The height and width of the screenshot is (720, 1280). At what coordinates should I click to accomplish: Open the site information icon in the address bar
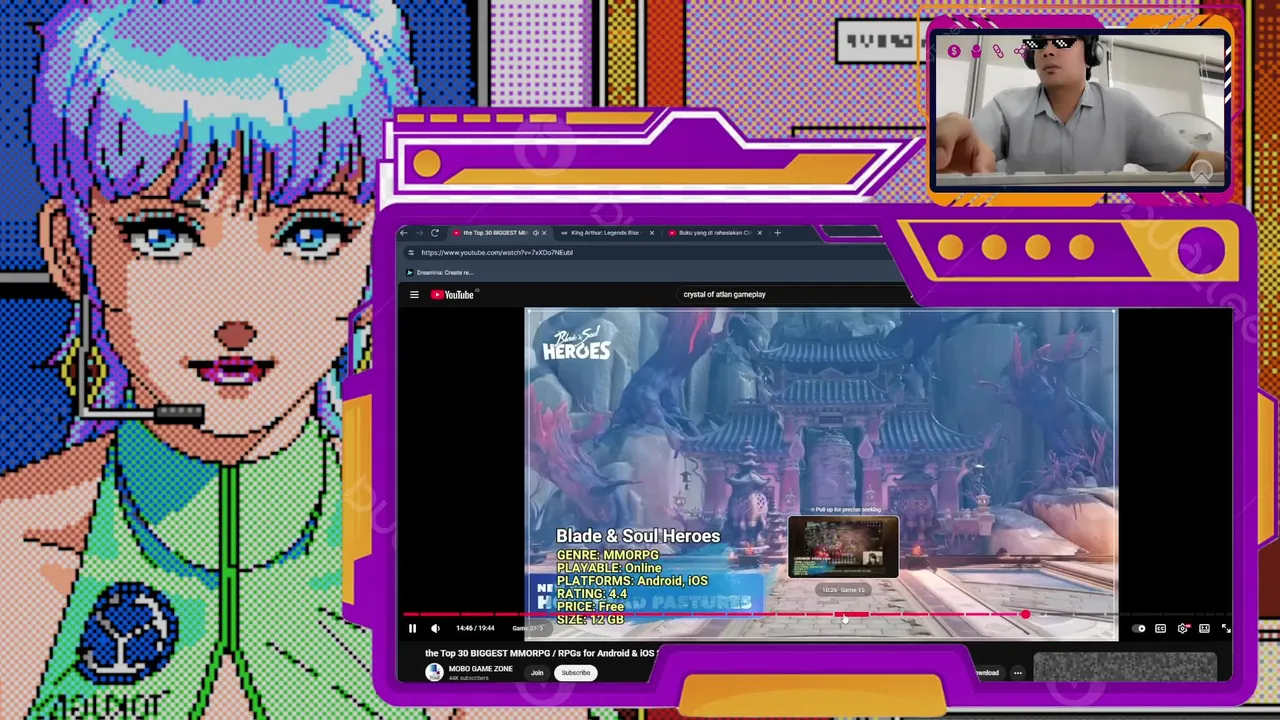tap(411, 253)
